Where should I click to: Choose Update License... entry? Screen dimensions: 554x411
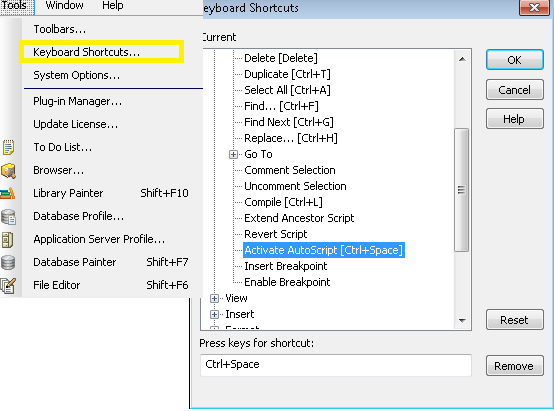[x=76, y=124]
